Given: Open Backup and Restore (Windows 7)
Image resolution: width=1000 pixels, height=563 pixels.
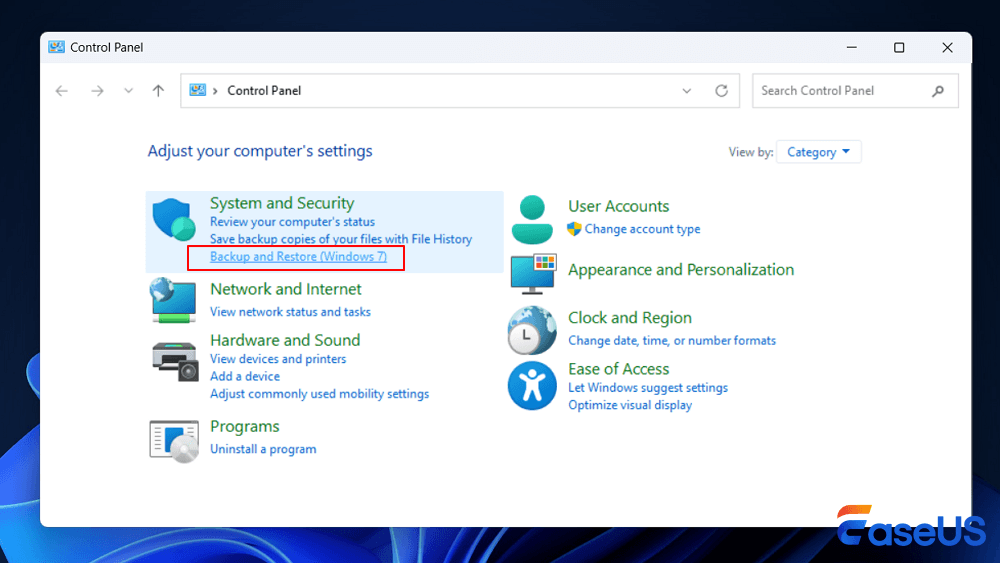Looking at the screenshot, I should tap(298, 257).
